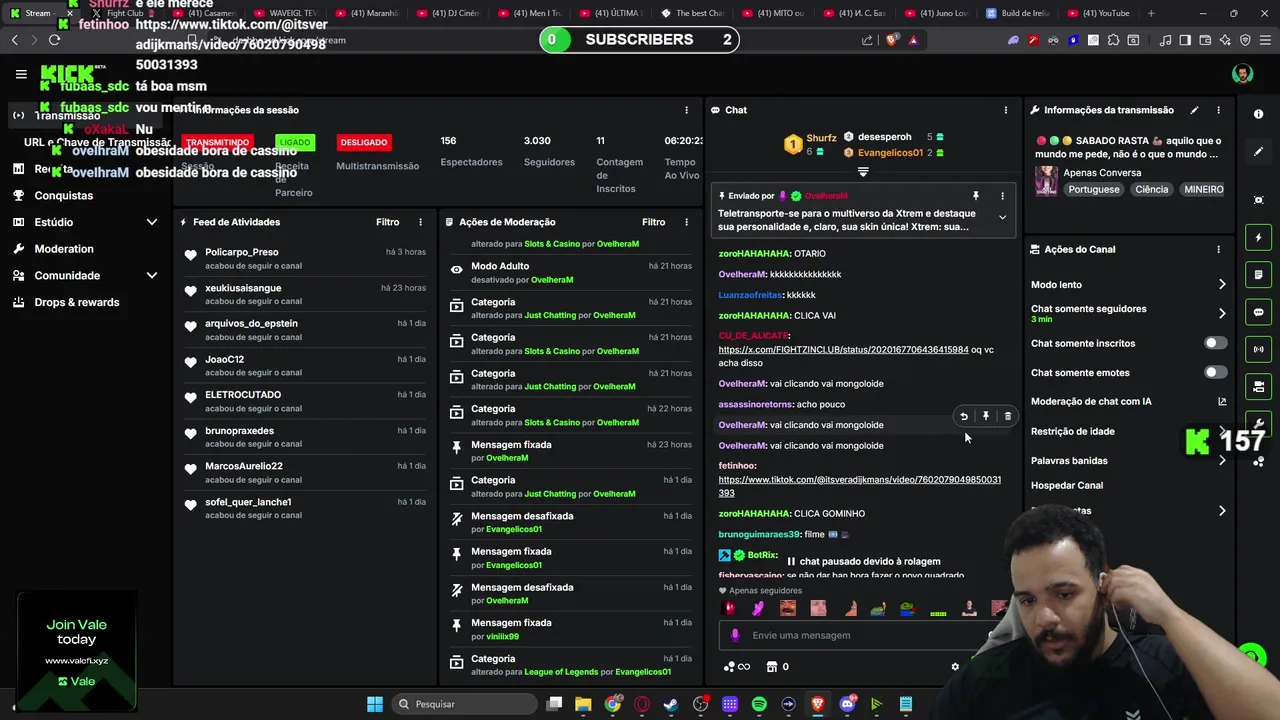Open three-dot menu of Ações do Canal panel

pyautogui.click(x=1218, y=249)
